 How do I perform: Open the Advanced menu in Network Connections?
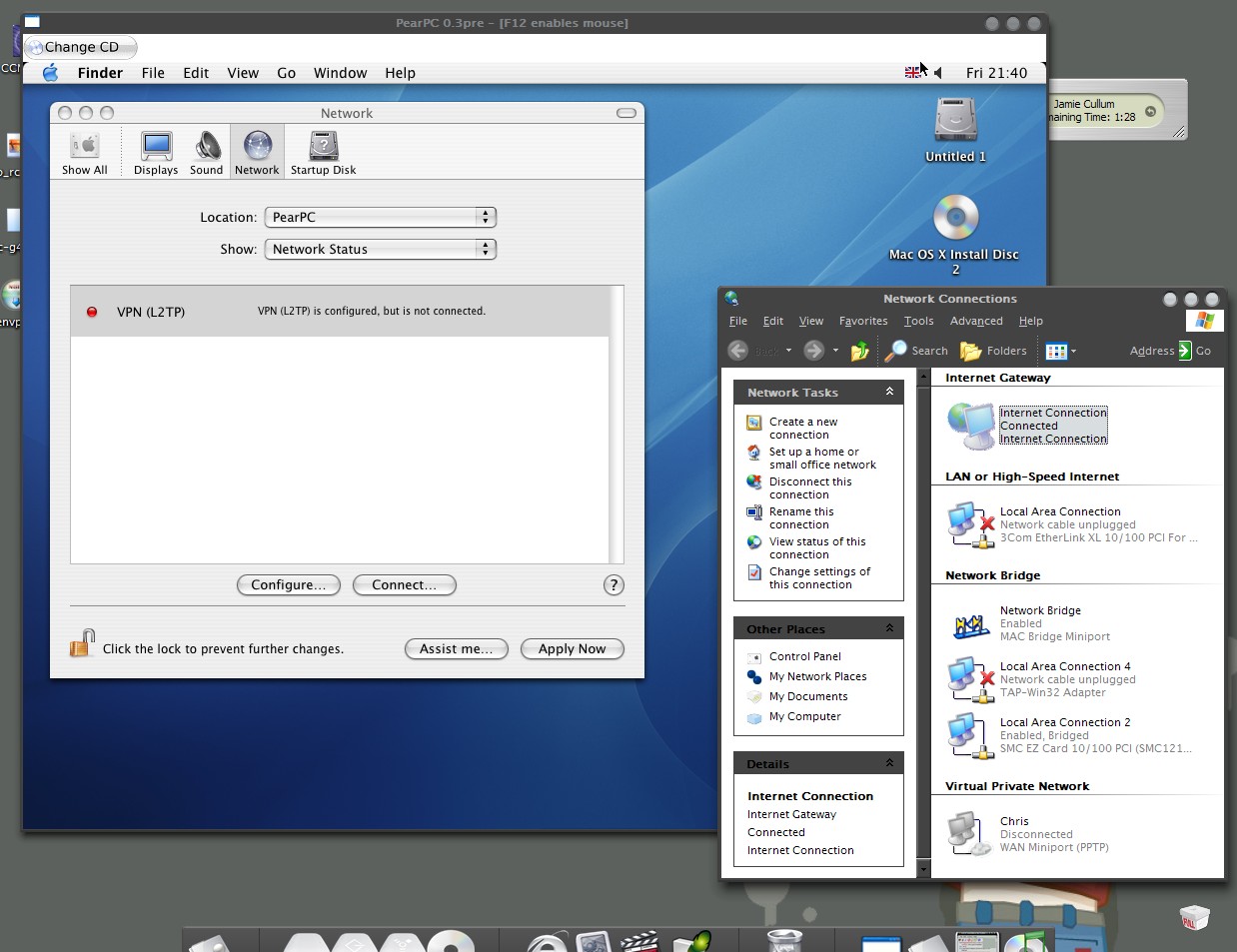(976, 321)
